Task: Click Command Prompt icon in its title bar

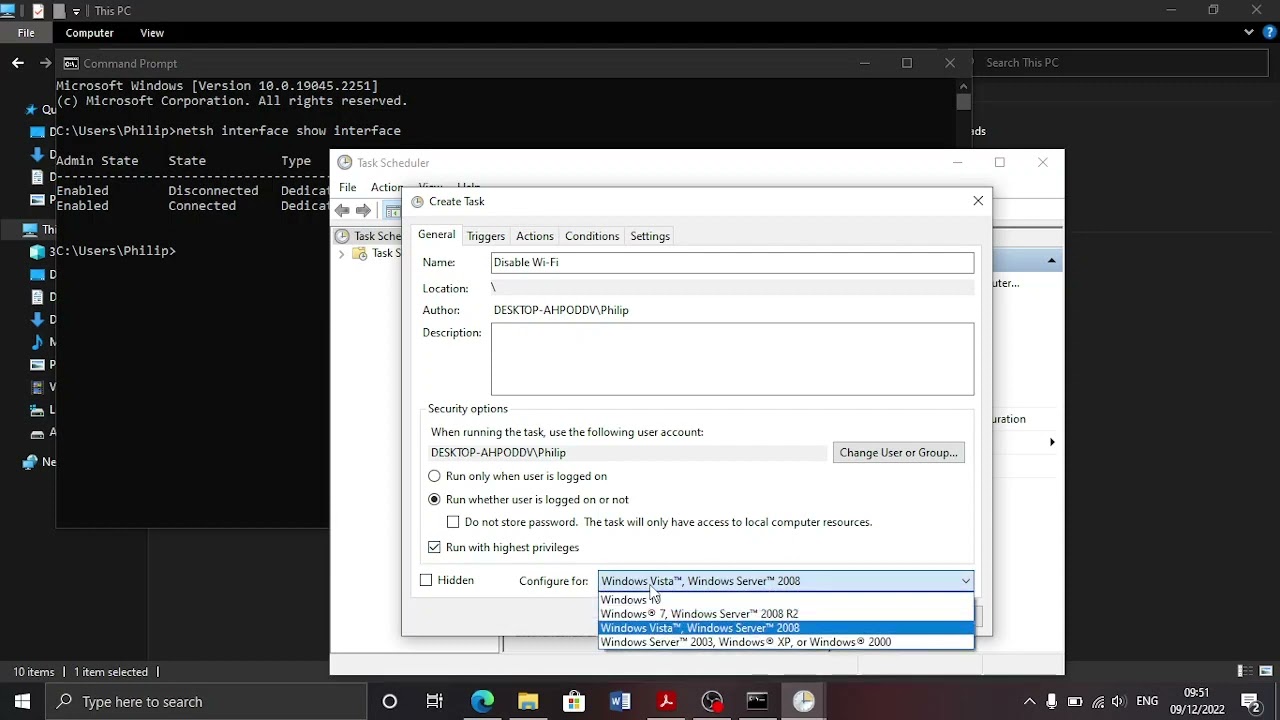Action: [71, 63]
